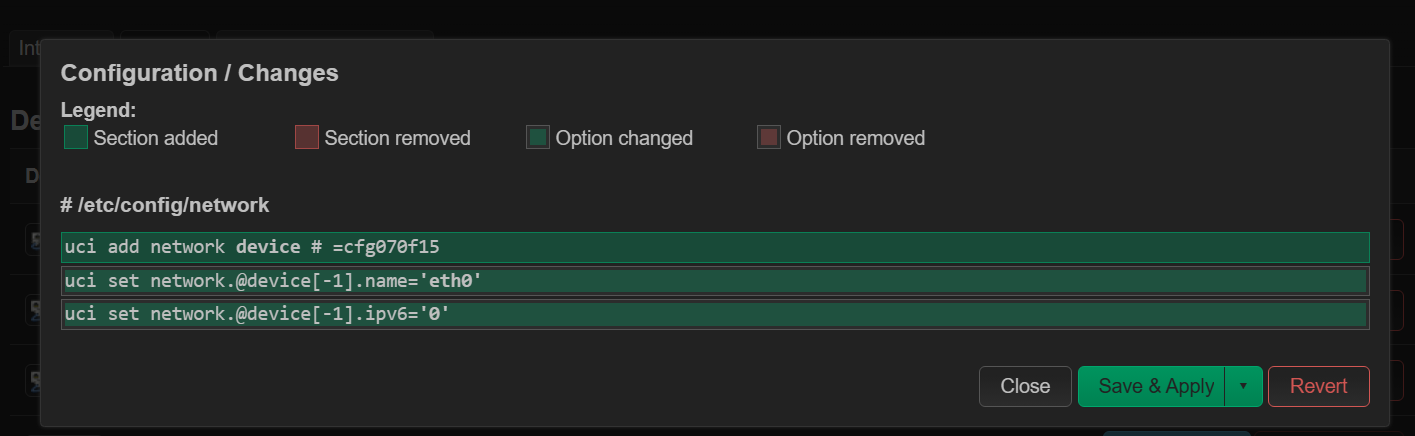Switch to the partially hidden "Int" tab
Viewport: 1415px width, 436px height.
coord(27,47)
